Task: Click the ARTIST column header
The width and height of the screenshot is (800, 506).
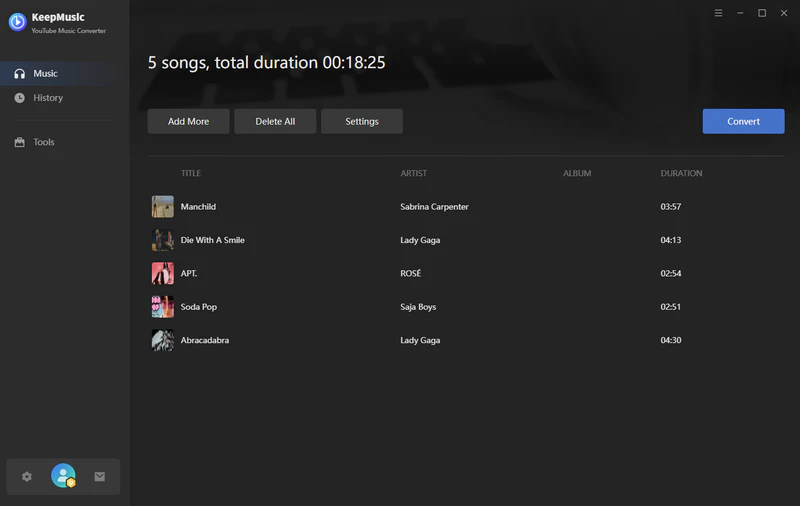Action: pyautogui.click(x=413, y=173)
